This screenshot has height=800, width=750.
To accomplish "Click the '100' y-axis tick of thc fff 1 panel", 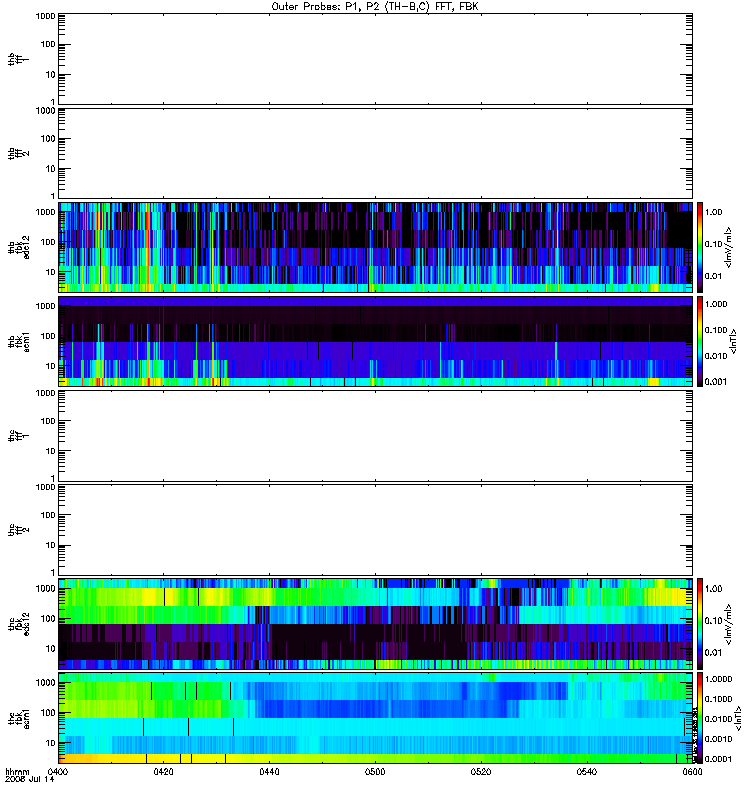I will point(48,421).
